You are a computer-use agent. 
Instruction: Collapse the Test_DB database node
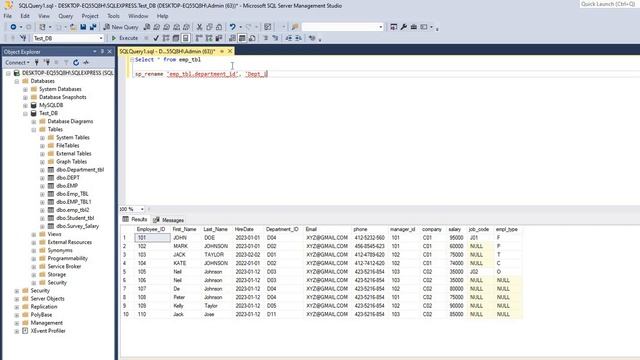25,113
